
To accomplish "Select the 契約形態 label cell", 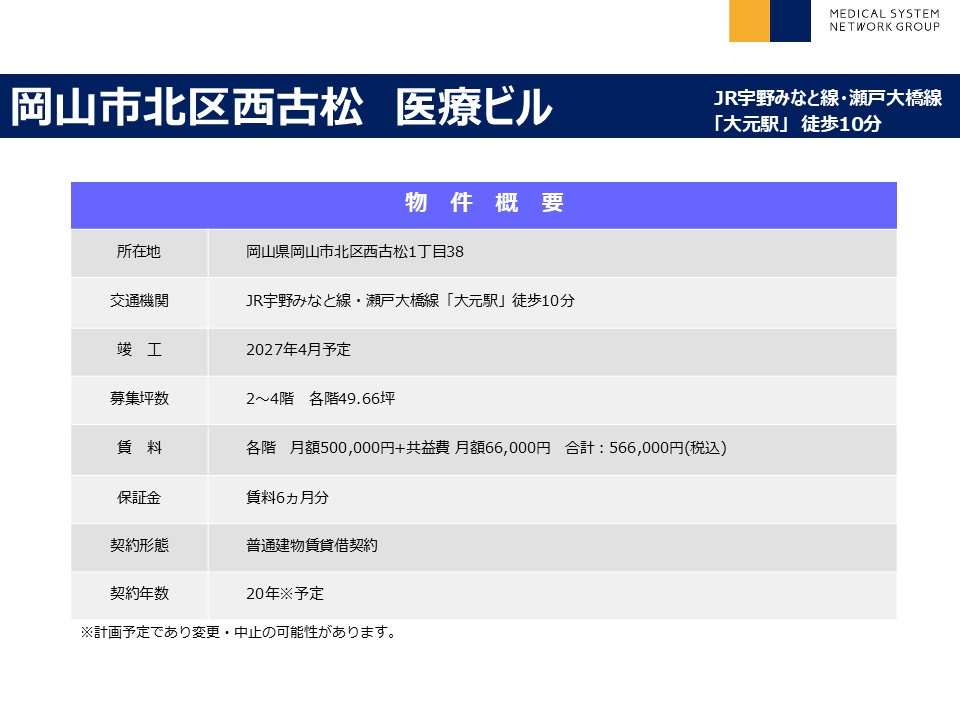I will point(139,547).
